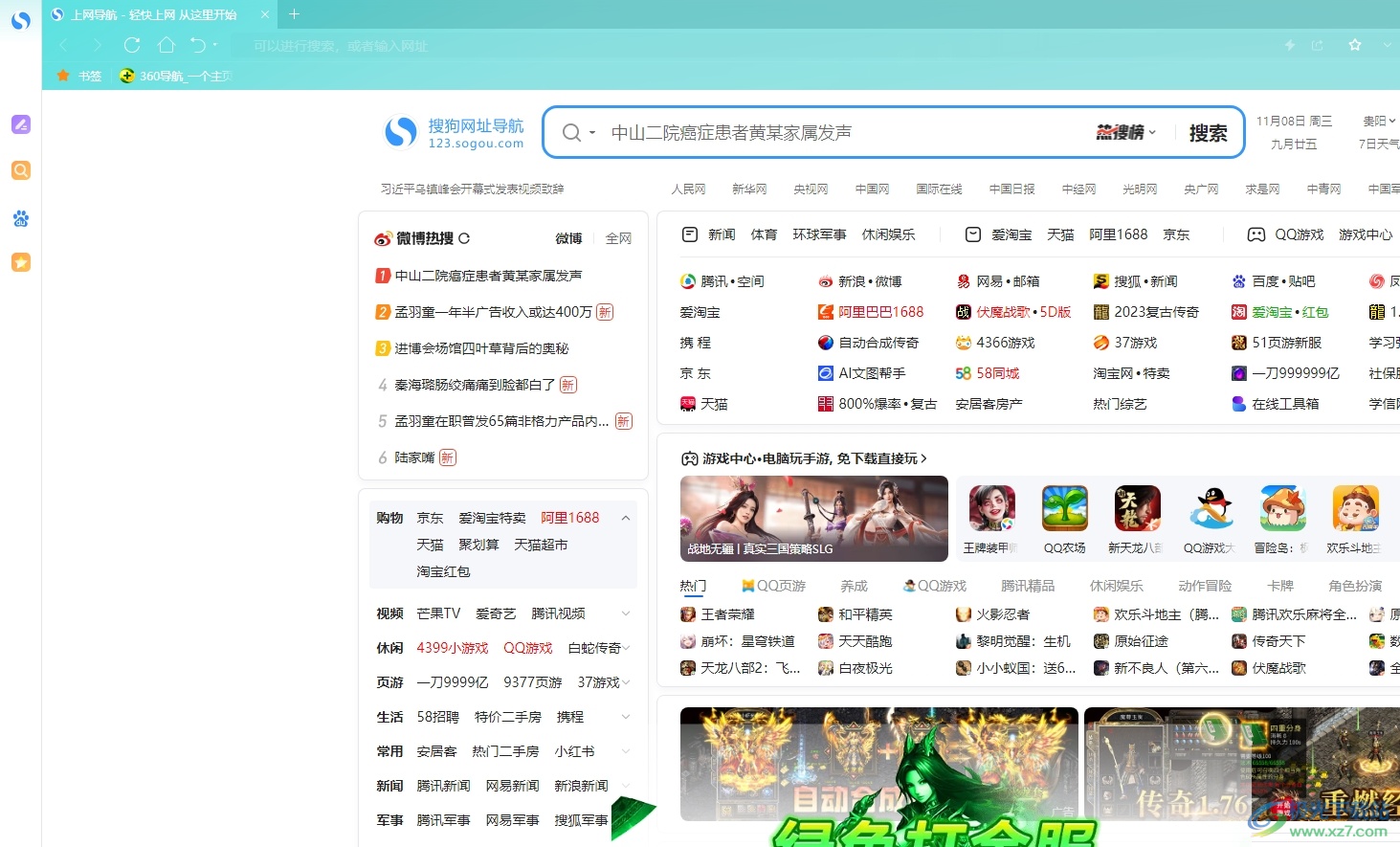Click the 搜索 search button
Viewport: 1400px width, 847px height.
click(1208, 133)
